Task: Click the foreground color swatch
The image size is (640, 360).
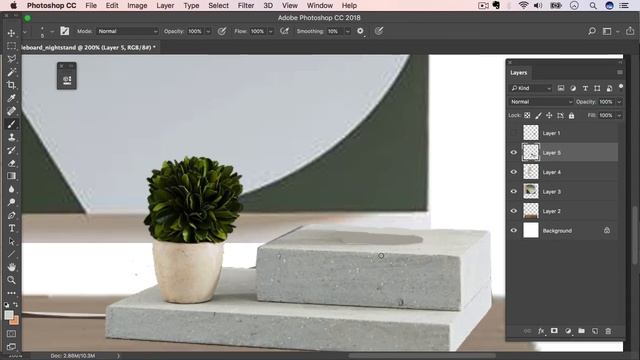Action: [9, 315]
